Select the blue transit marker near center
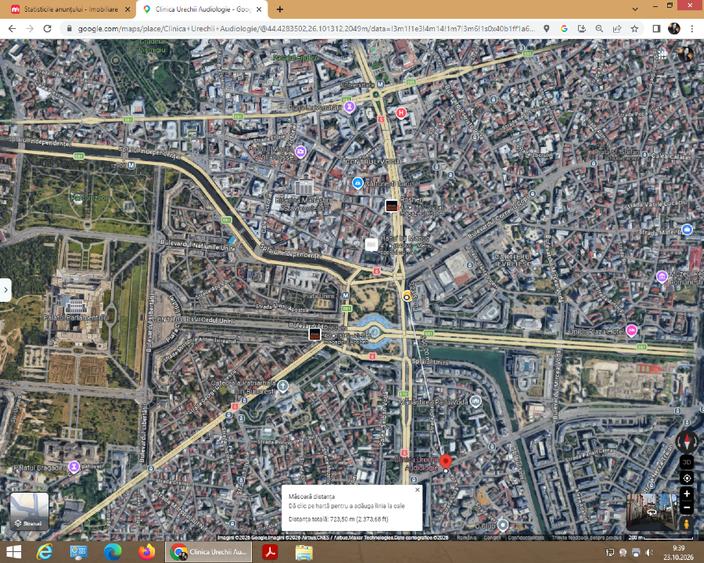Image resolution: width=704 pixels, height=563 pixels. tap(357, 183)
